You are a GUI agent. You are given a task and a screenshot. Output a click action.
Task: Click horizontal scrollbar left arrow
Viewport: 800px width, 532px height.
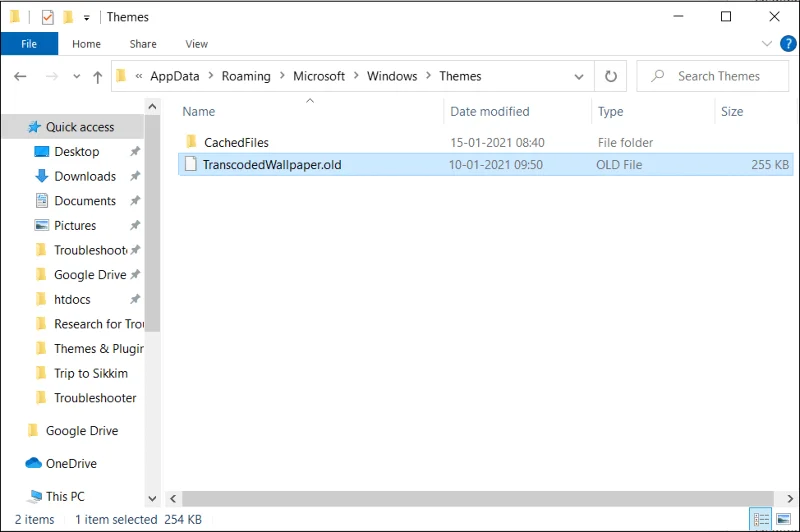(x=172, y=498)
